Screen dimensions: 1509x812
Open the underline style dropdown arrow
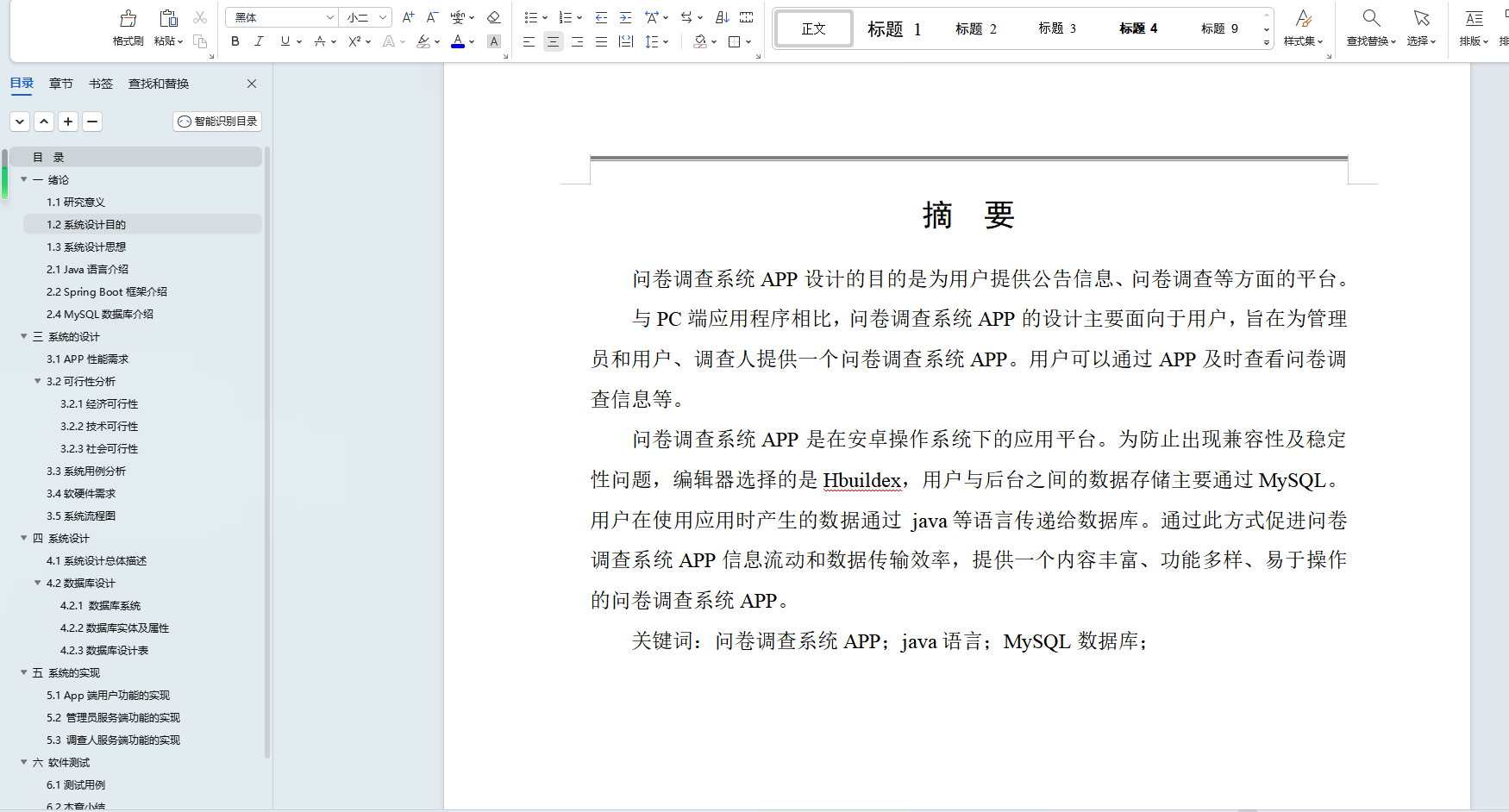pyautogui.click(x=299, y=41)
